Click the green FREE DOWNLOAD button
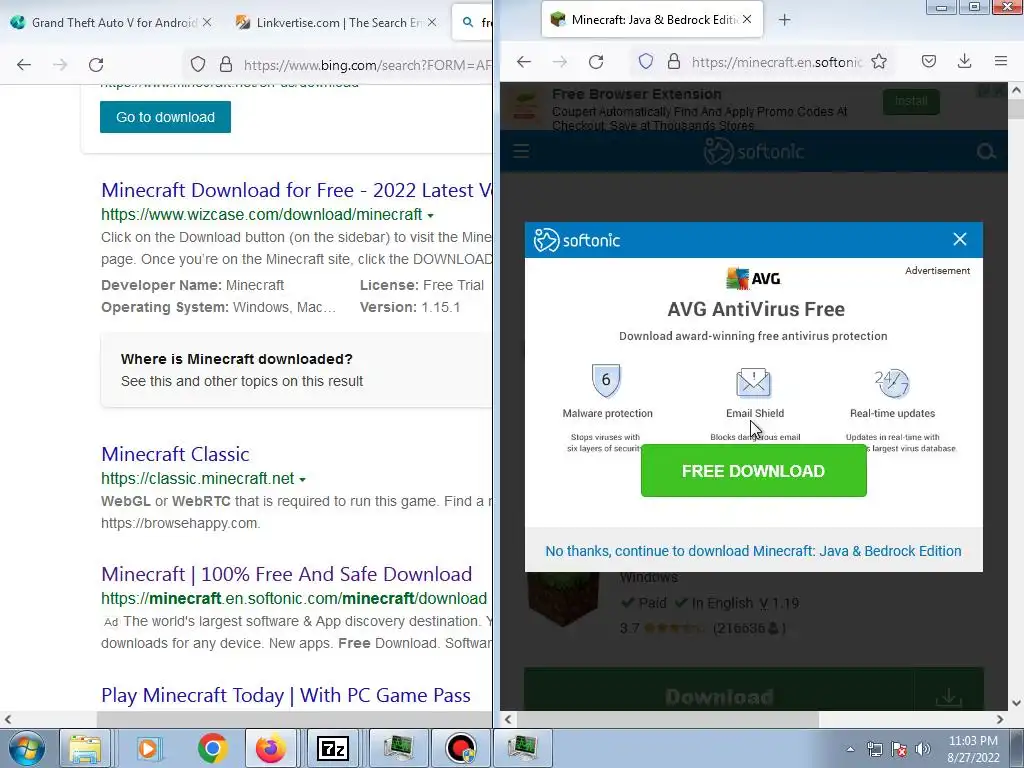The width and height of the screenshot is (1024, 768). 754,471
